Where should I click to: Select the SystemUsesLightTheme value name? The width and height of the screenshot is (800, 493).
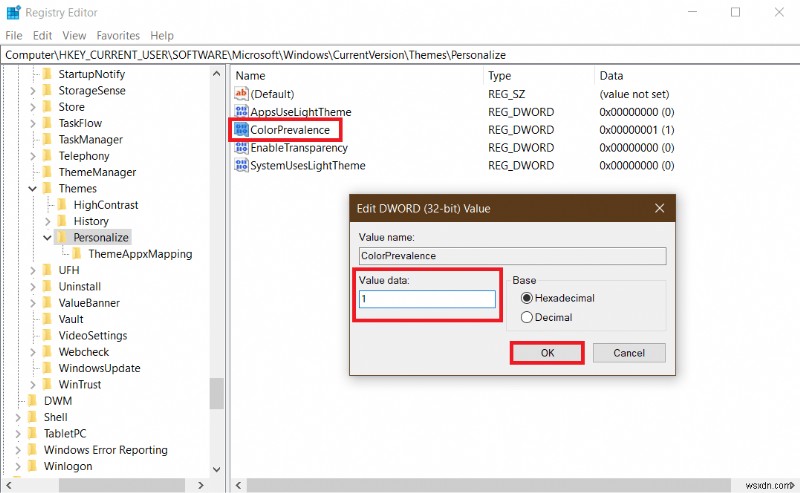(x=308, y=165)
